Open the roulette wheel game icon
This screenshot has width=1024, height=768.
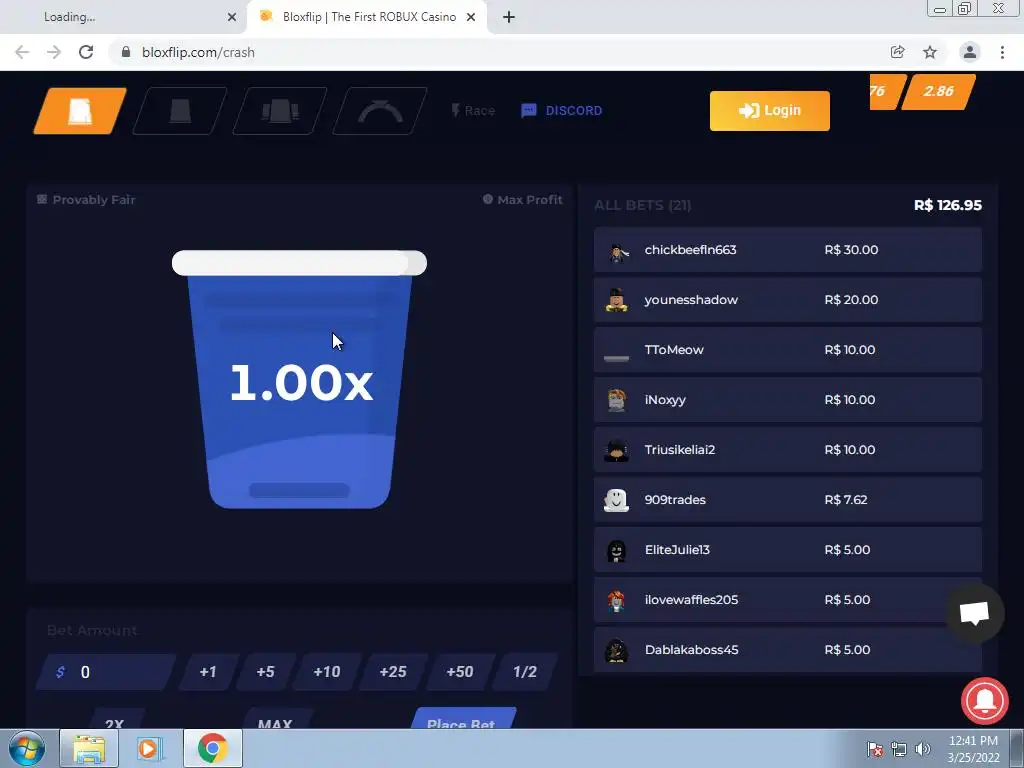click(380, 111)
